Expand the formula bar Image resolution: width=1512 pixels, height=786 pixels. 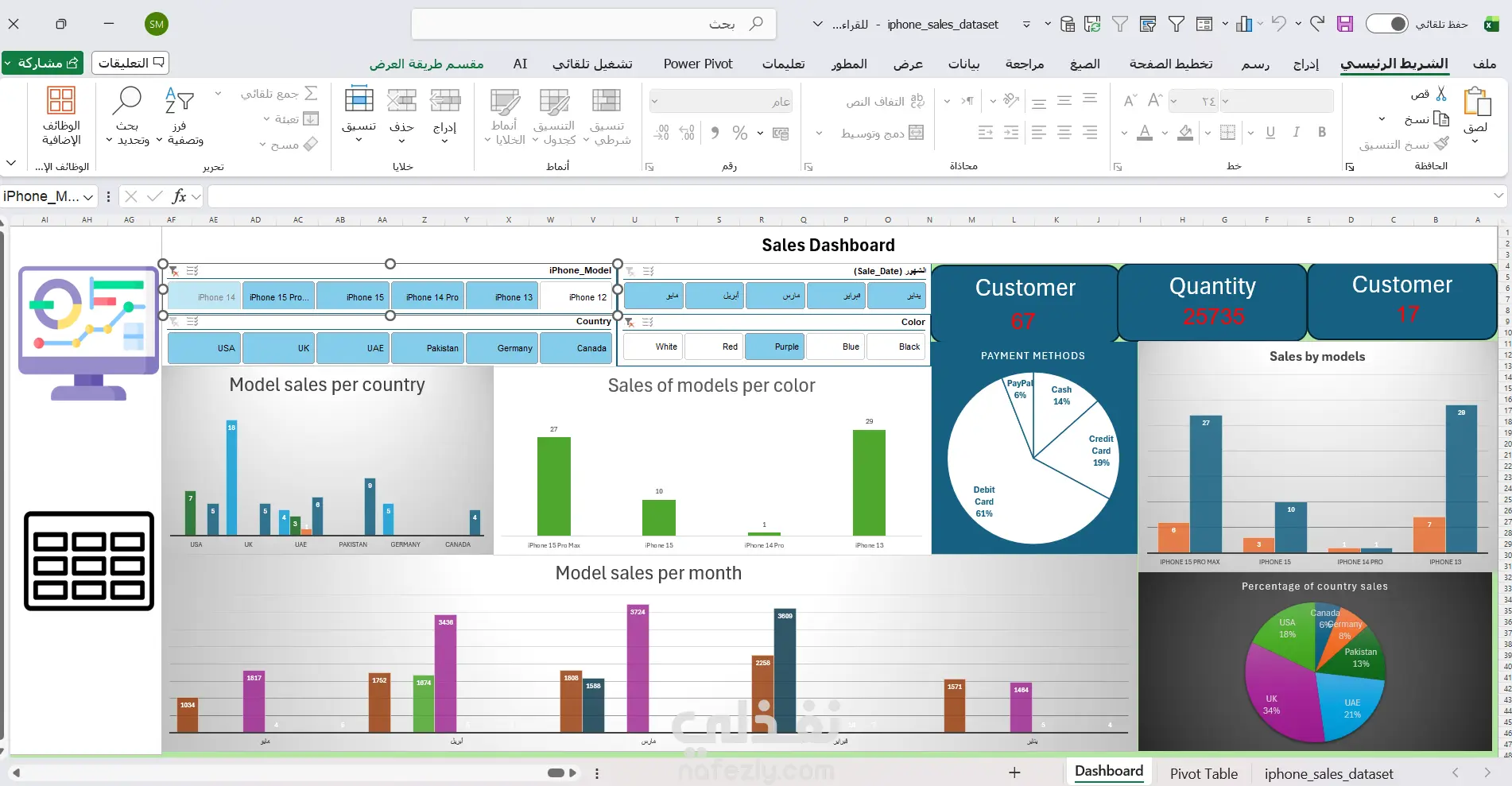tap(1498, 195)
